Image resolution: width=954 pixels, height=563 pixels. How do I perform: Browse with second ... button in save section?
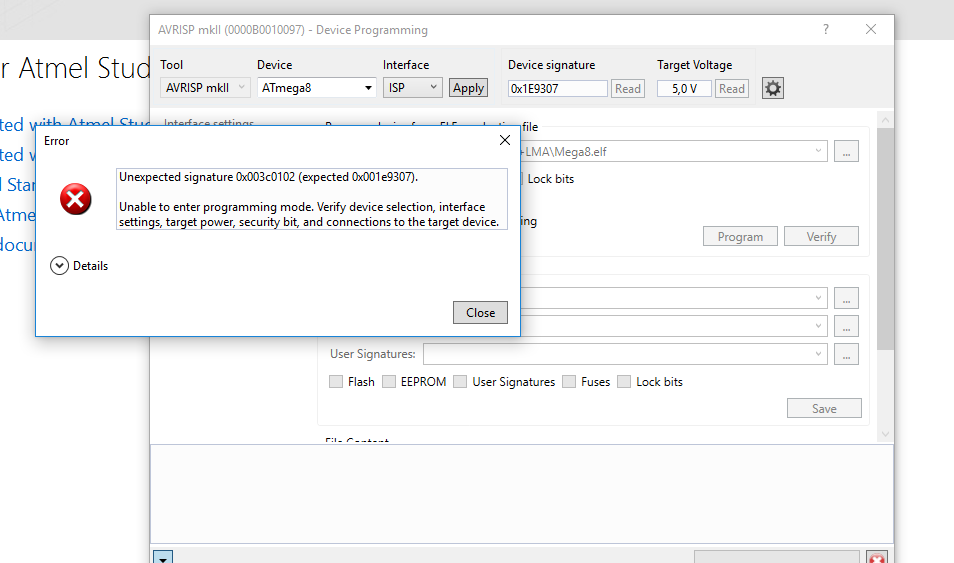tap(846, 326)
